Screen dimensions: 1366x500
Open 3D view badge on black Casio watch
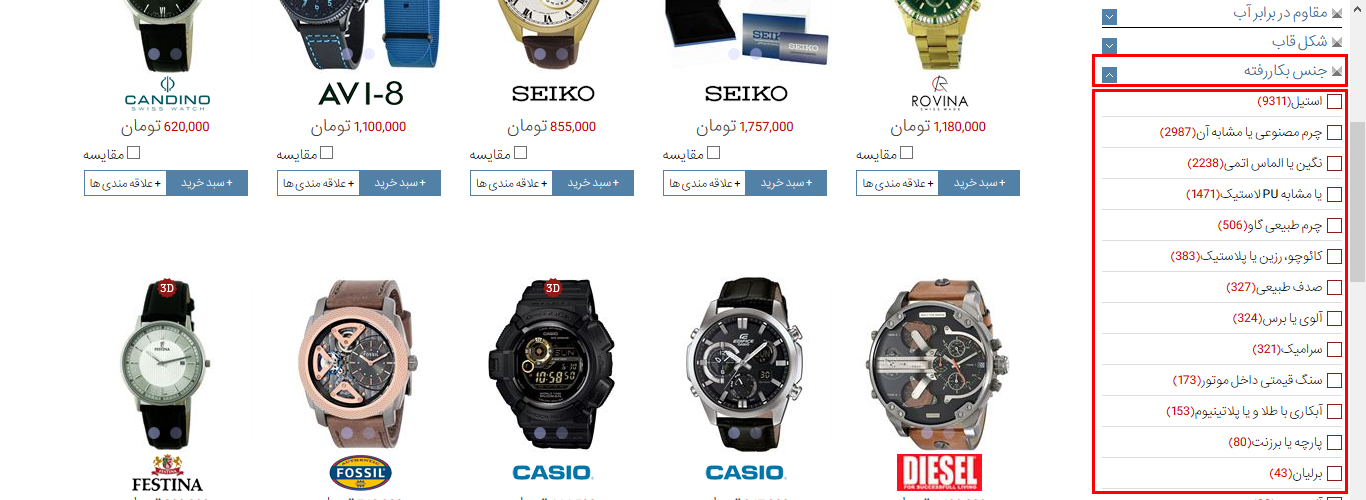click(x=552, y=289)
